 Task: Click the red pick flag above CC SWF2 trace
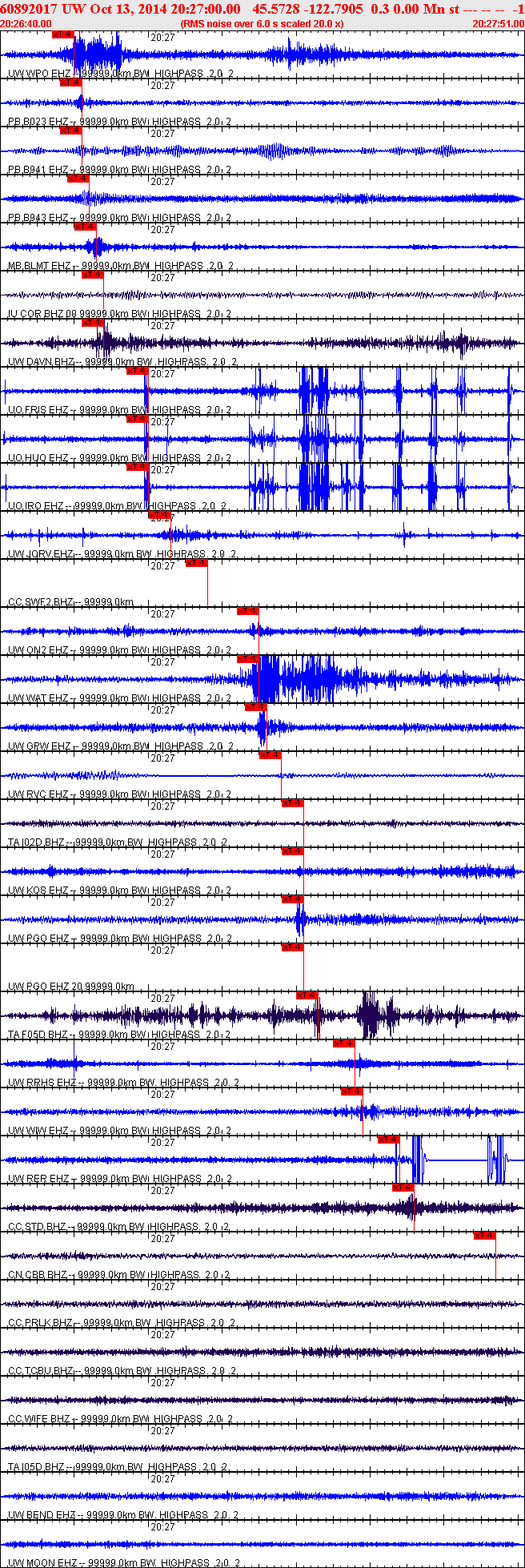(x=196, y=563)
